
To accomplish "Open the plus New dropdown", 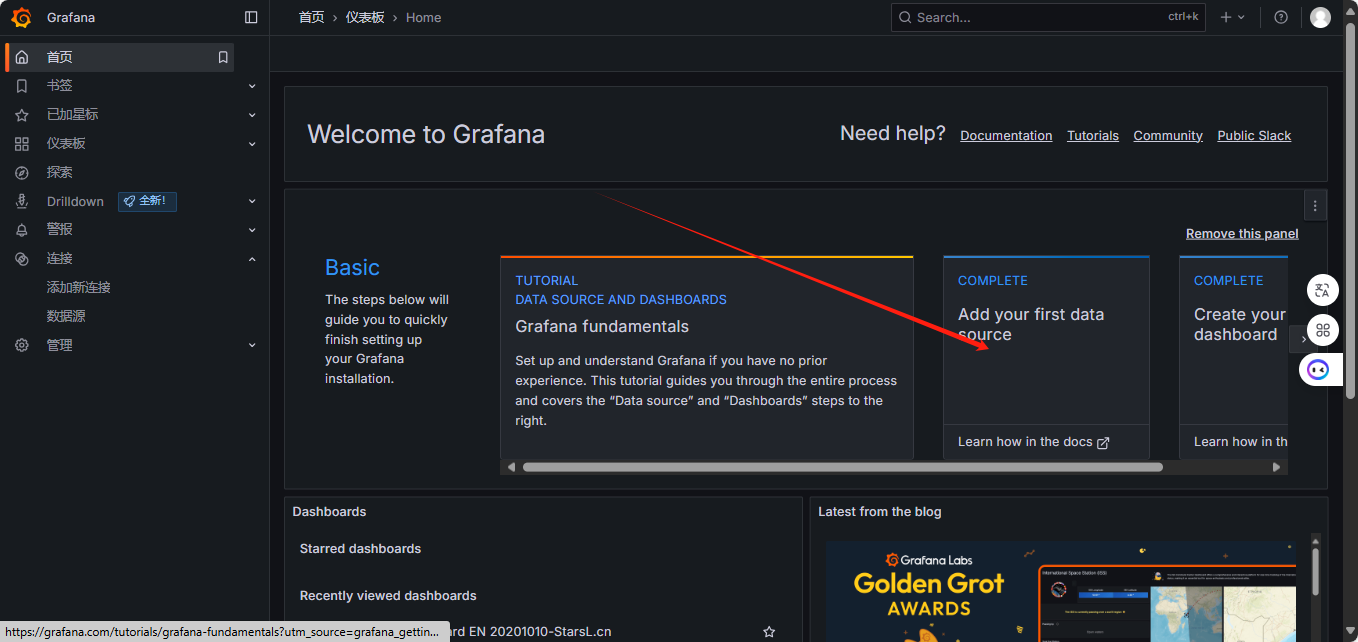I will (x=1233, y=17).
